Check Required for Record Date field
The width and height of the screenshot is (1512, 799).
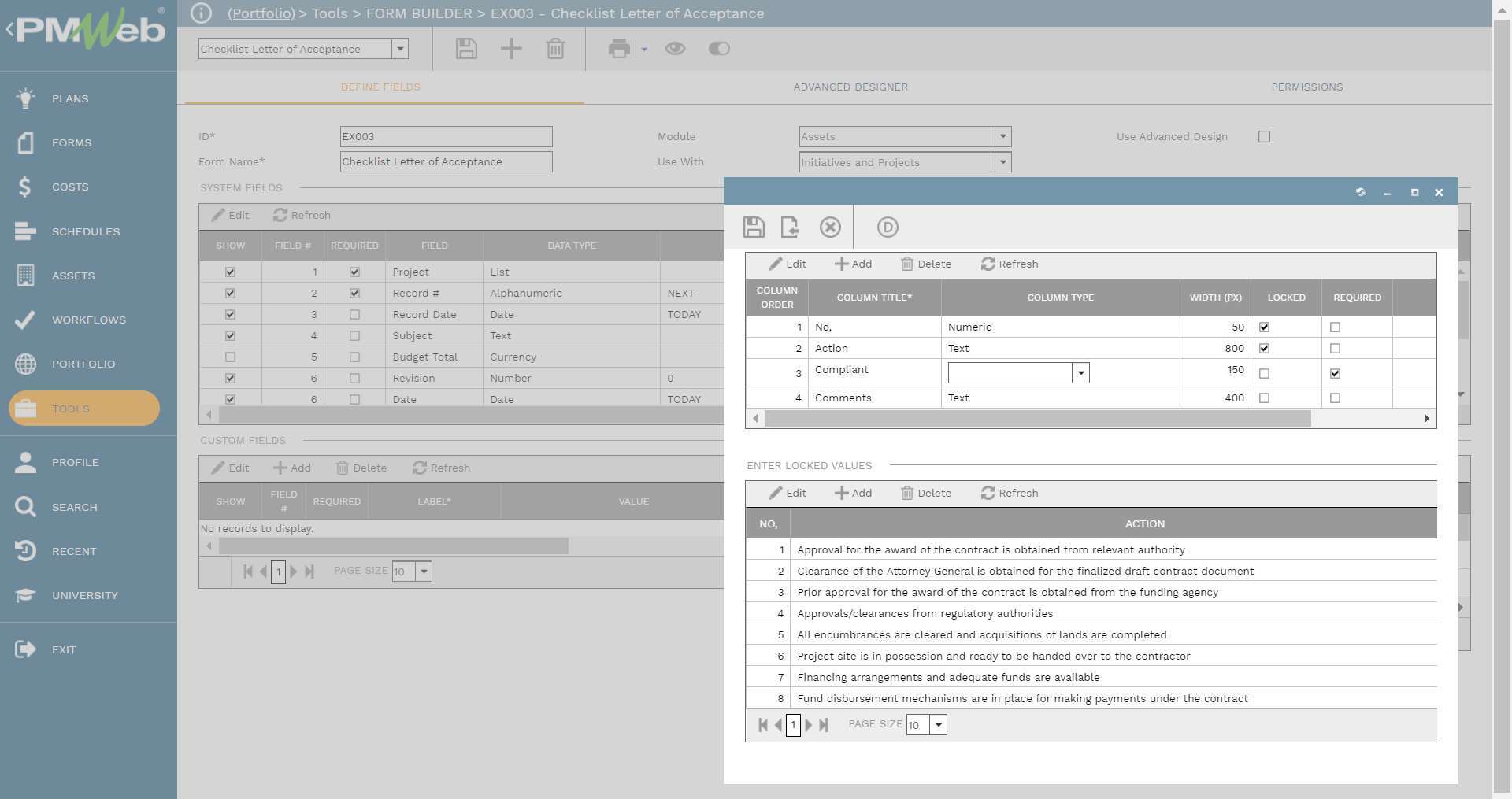(354, 315)
